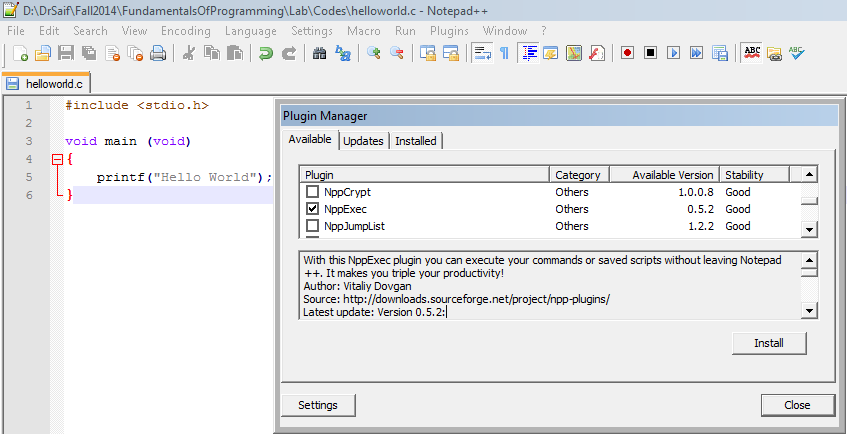Switch to the Updates tab
Image resolution: width=847 pixels, height=434 pixels.
[x=364, y=141]
